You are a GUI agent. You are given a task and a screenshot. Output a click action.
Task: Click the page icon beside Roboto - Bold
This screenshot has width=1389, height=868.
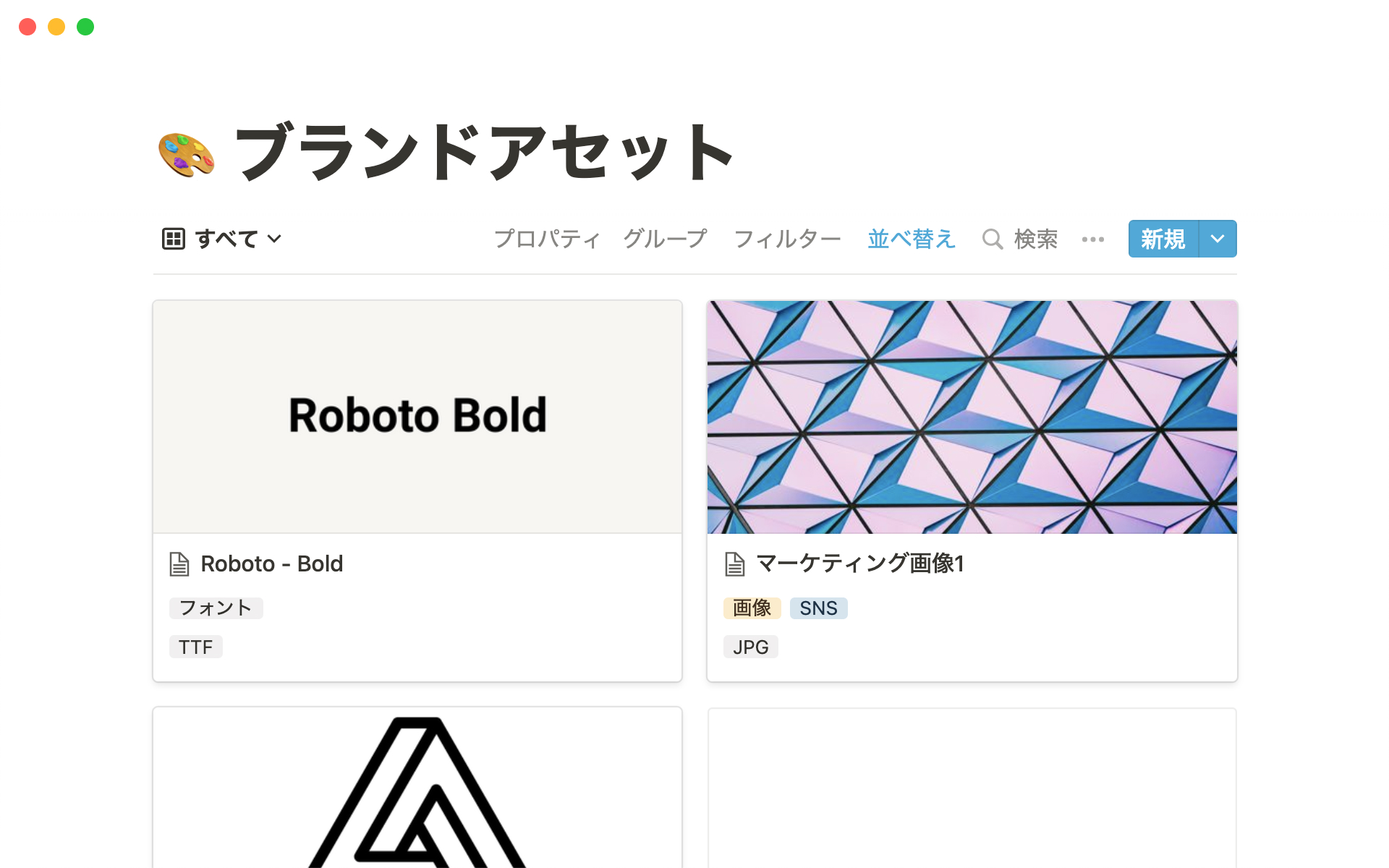click(x=179, y=564)
